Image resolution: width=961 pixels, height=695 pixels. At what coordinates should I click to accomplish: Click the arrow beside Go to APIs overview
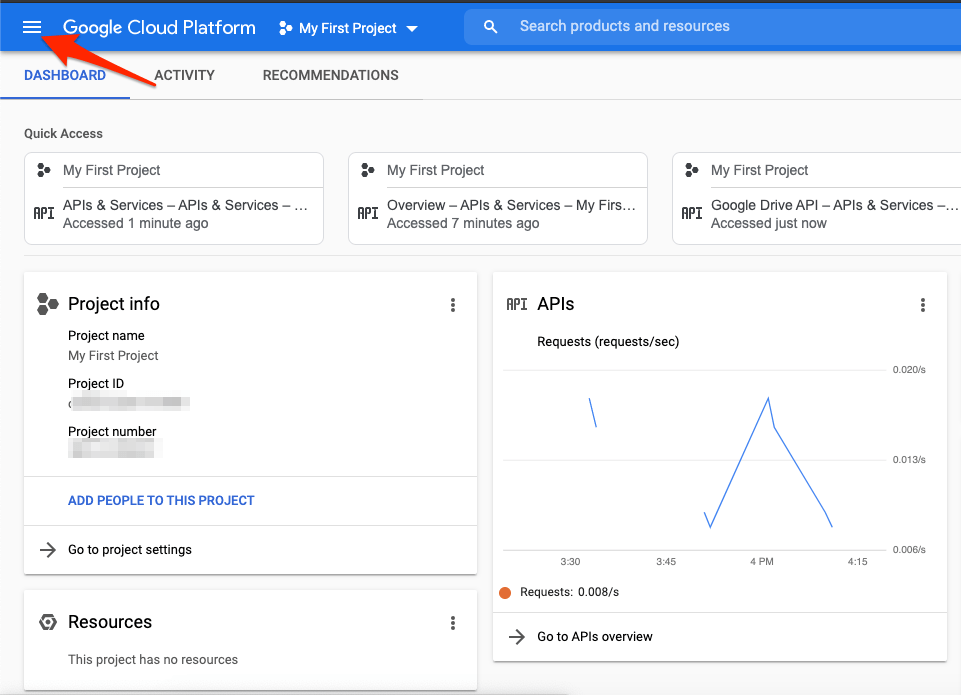point(518,636)
